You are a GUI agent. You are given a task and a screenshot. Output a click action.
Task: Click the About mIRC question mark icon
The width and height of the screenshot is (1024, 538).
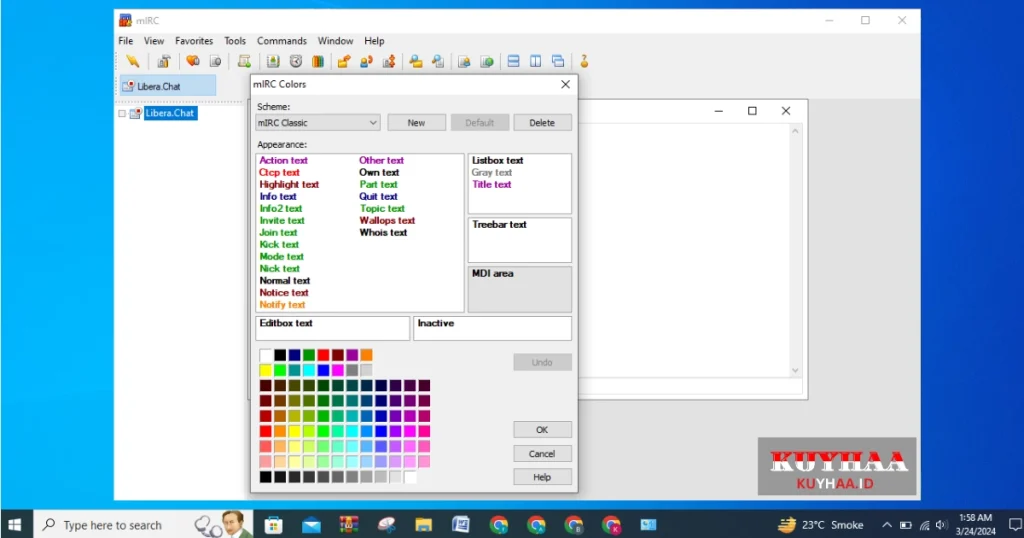pyautogui.click(x=584, y=61)
